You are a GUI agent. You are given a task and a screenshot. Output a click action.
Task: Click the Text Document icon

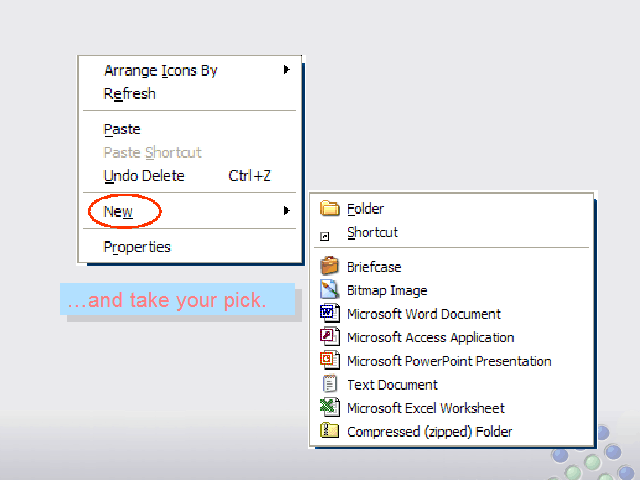(x=329, y=384)
